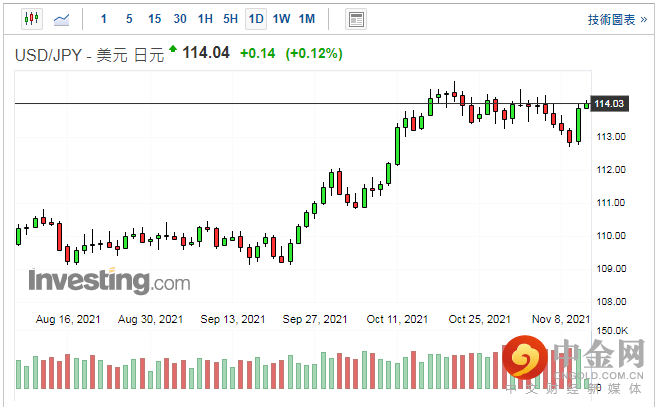Choose the 1M timeframe
Viewport: 659px width, 407px height.
coord(307,19)
